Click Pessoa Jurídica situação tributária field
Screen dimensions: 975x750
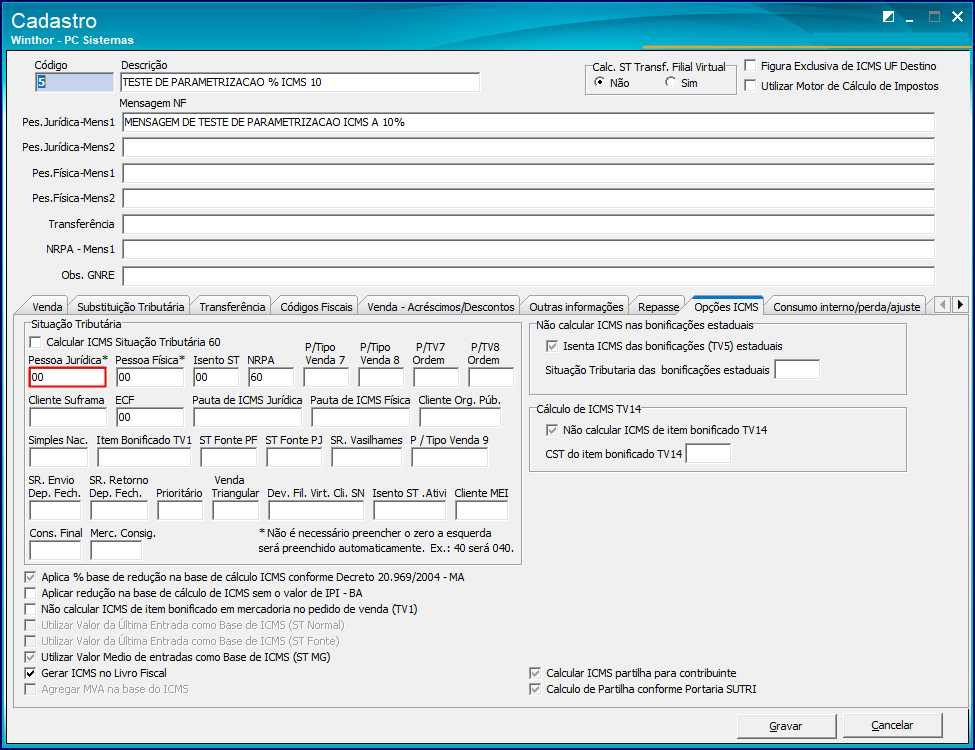(x=67, y=377)
